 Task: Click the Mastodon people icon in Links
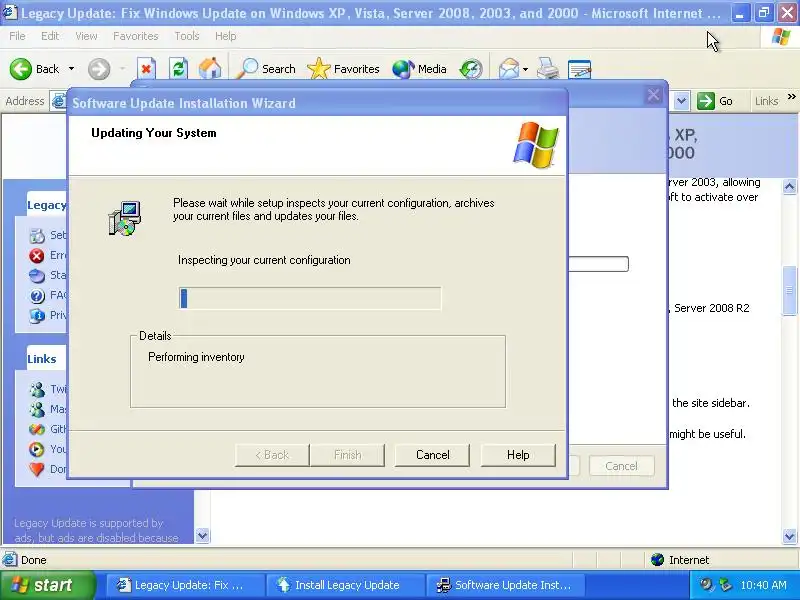[x=37, y=410]
